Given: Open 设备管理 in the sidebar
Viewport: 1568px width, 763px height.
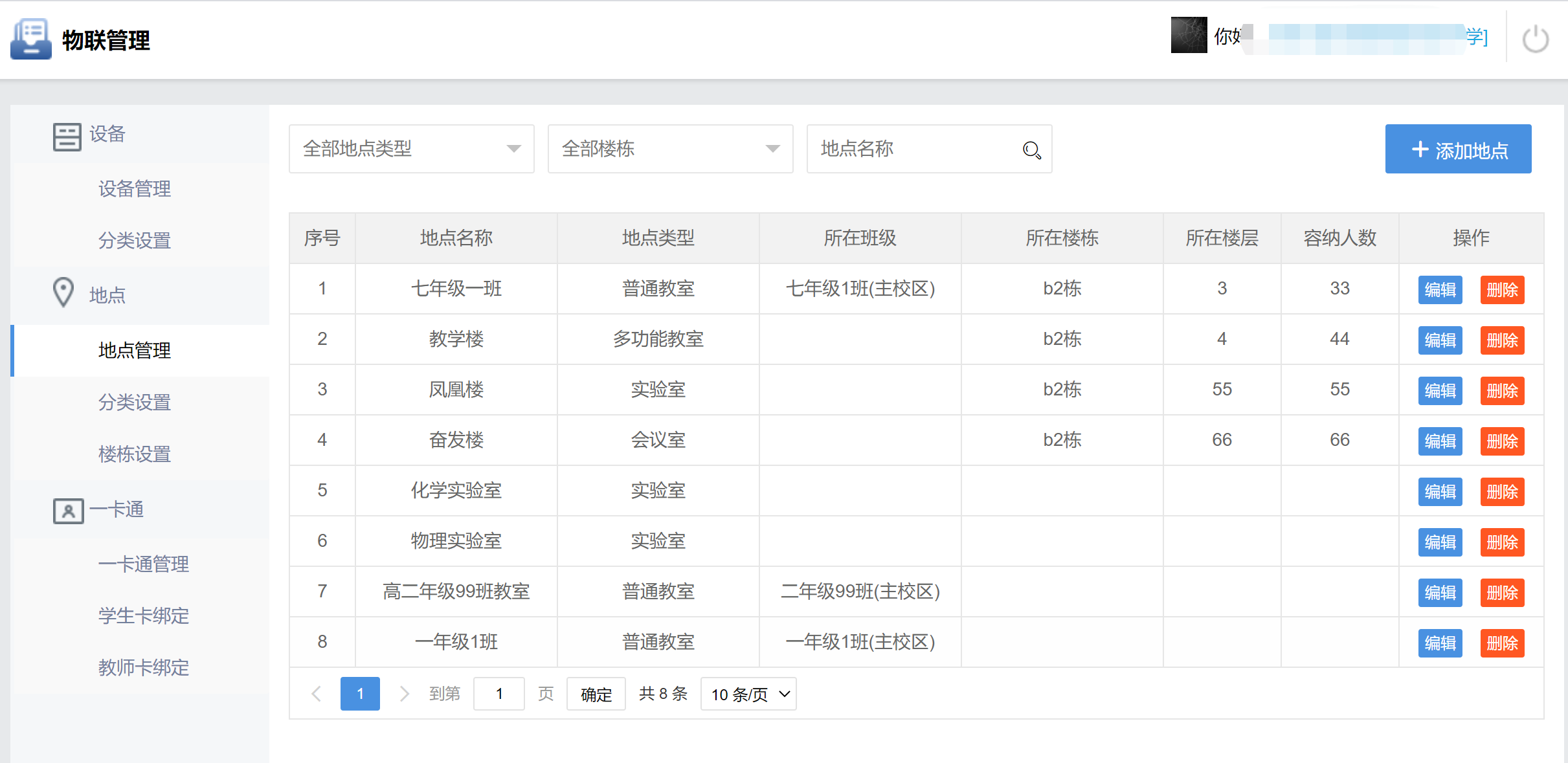Looking at the screenshot, I should click(x=135, y=189).
